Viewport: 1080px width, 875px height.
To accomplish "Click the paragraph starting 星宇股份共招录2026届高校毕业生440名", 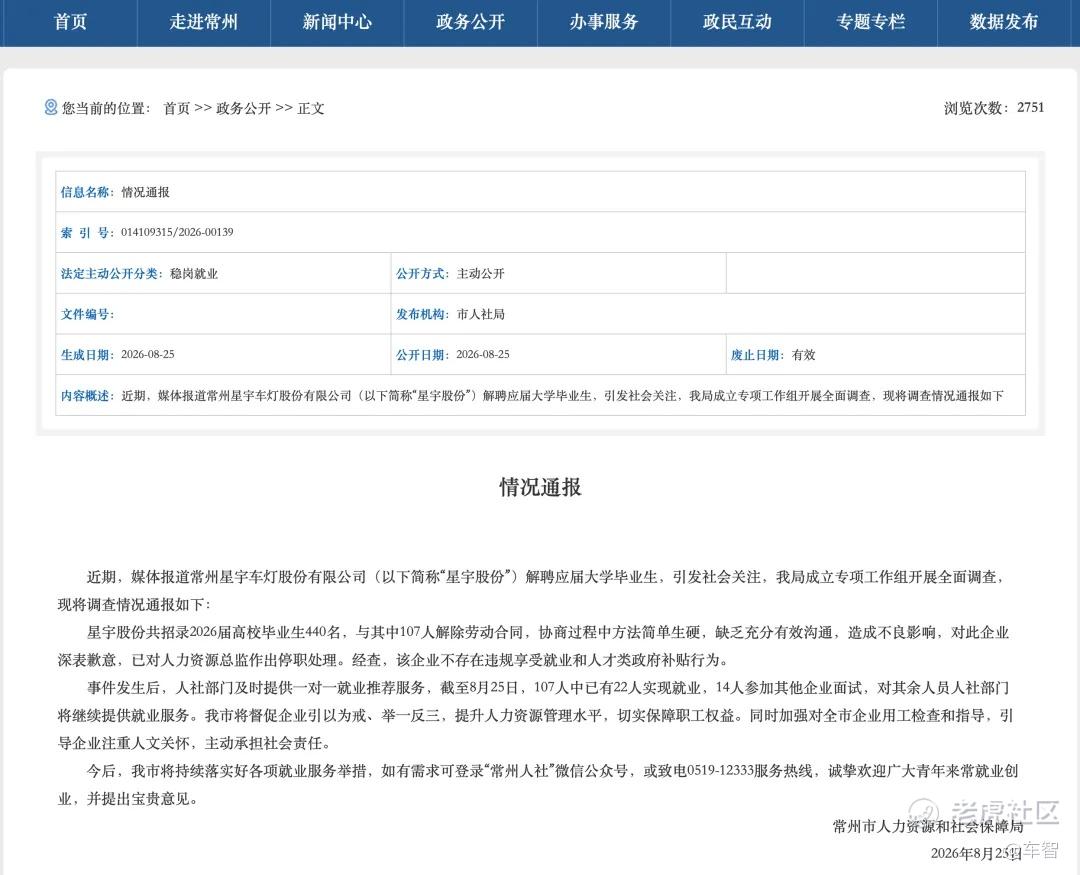I will coord(534,646).
